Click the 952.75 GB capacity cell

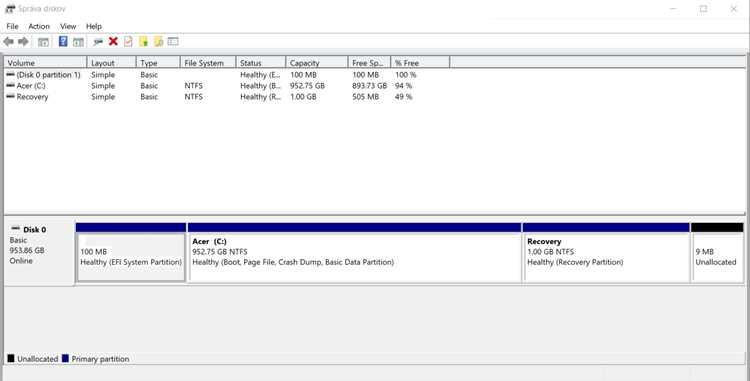[308, 86]
